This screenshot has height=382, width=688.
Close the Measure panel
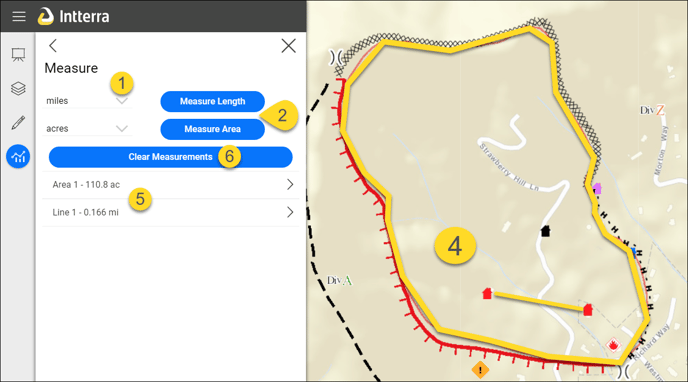click(x=288, y=46)
